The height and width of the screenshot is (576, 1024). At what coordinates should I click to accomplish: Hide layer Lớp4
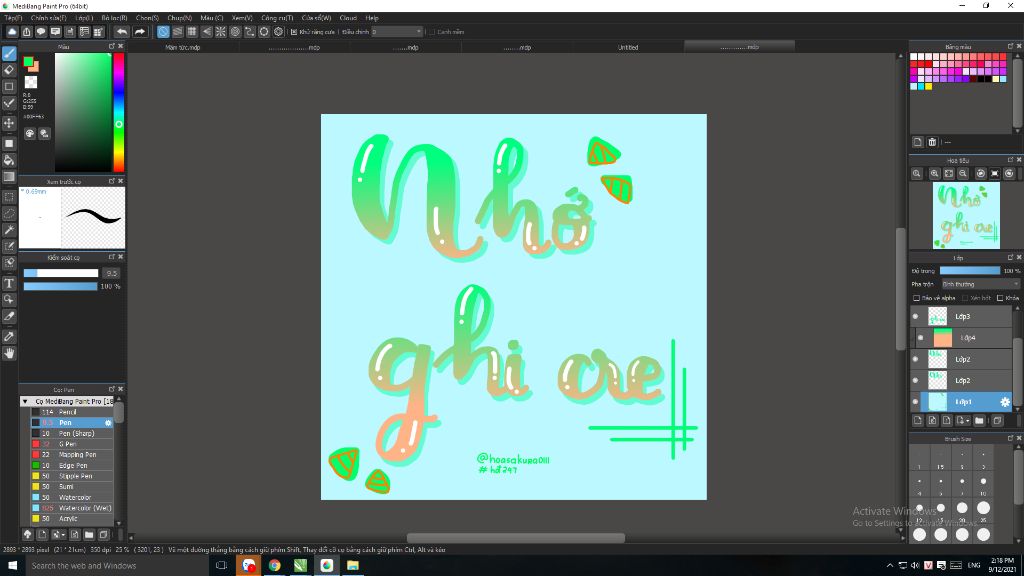921,338
